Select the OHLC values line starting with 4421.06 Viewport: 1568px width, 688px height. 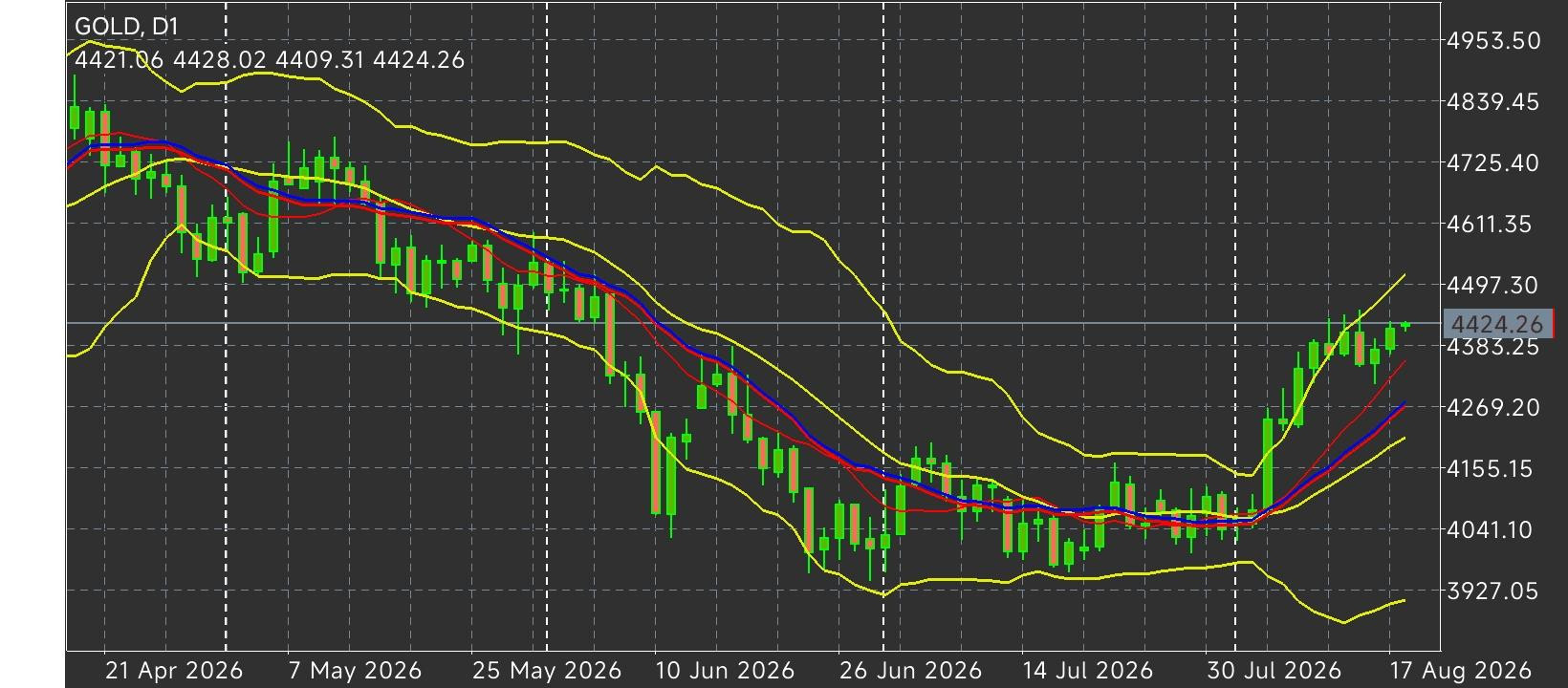pos(270,60)
